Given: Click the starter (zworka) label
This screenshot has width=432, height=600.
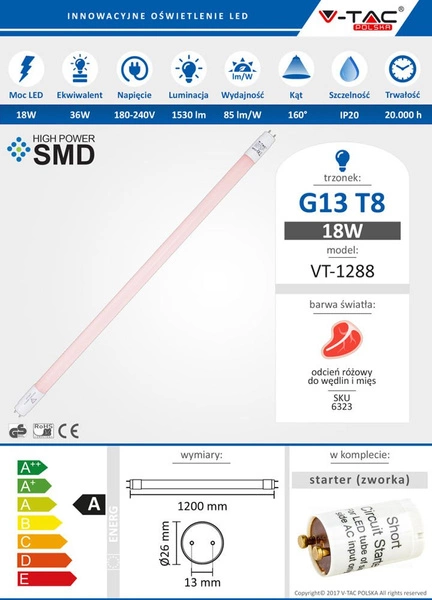Looking at the screenshot, I should pos(359,480).
